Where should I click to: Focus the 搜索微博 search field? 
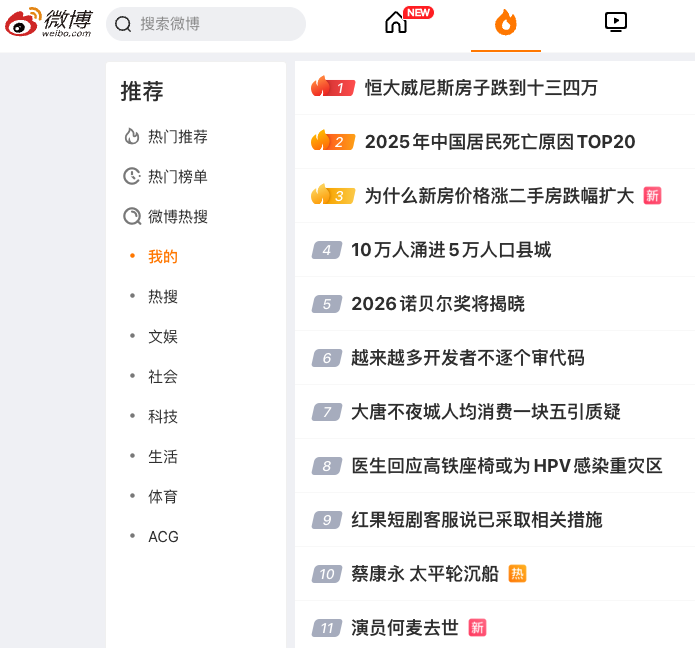pos(206,24)
